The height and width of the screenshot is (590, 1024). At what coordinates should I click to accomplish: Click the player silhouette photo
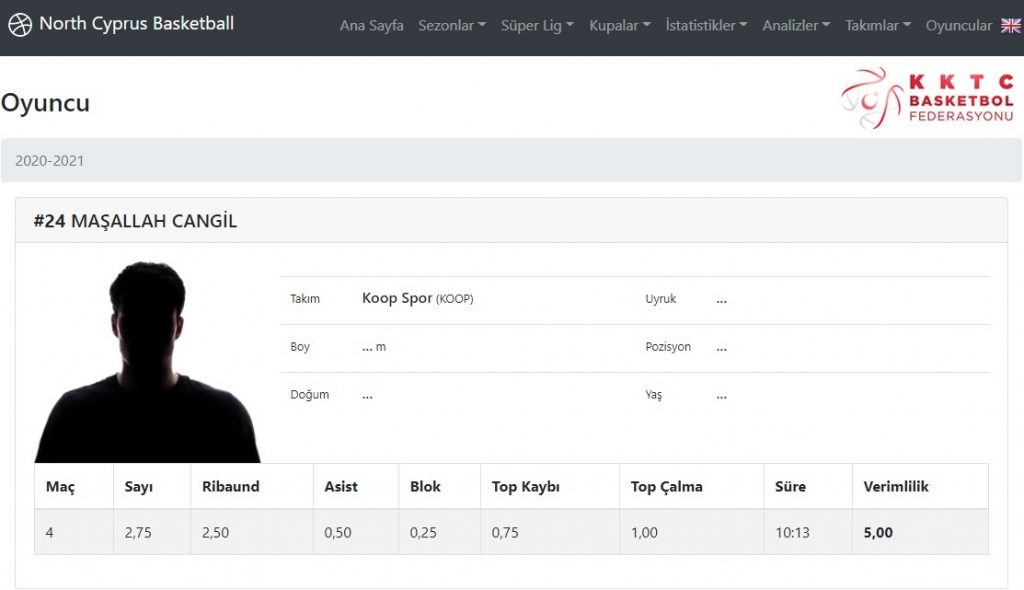[148, 361]
